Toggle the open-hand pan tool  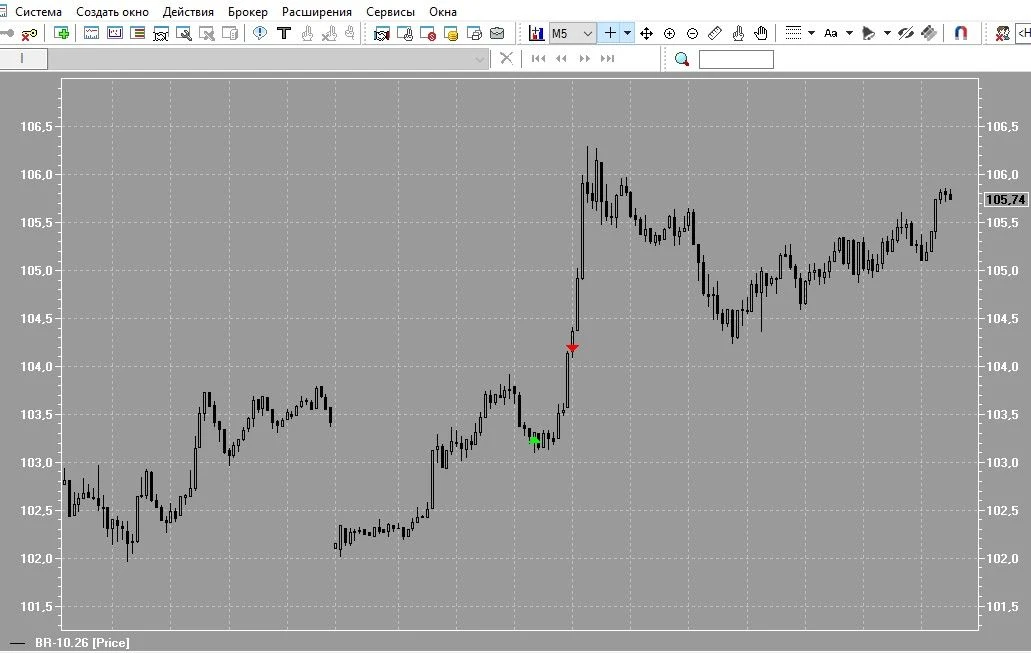(761, 33)
